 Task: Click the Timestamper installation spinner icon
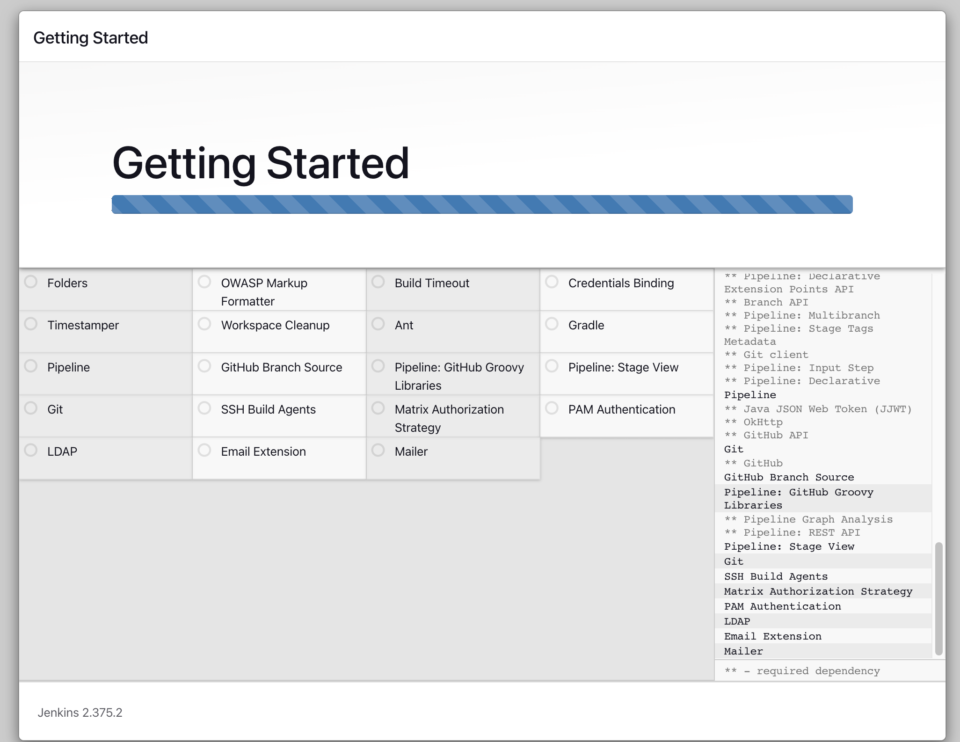pyautogui.click(x=32, y=325)
